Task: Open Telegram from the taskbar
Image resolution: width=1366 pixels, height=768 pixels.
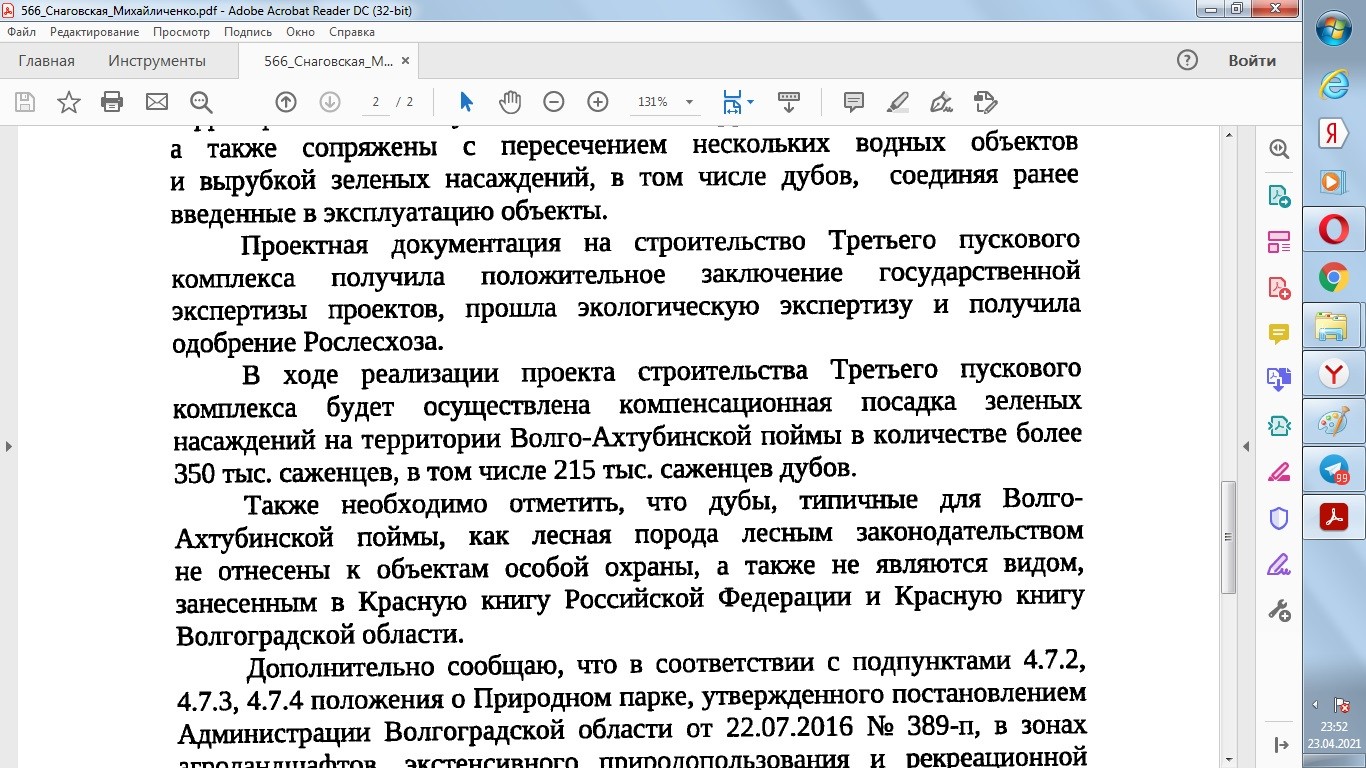Action: [1334, 470]
